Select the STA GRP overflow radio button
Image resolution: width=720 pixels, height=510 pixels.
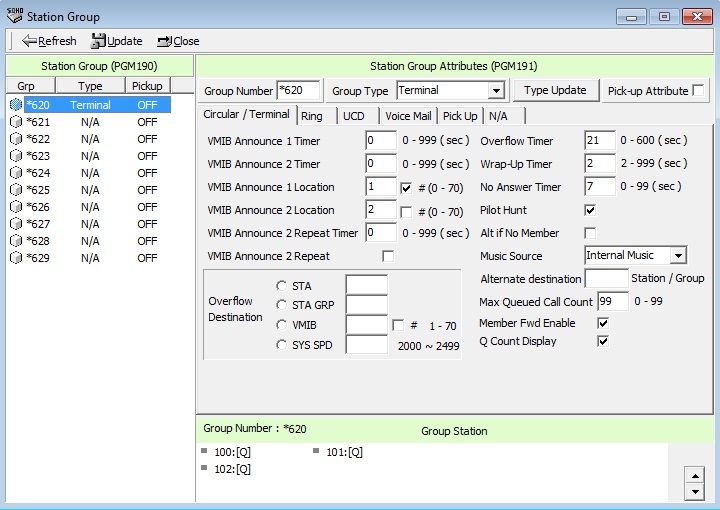tap(281, 306)
